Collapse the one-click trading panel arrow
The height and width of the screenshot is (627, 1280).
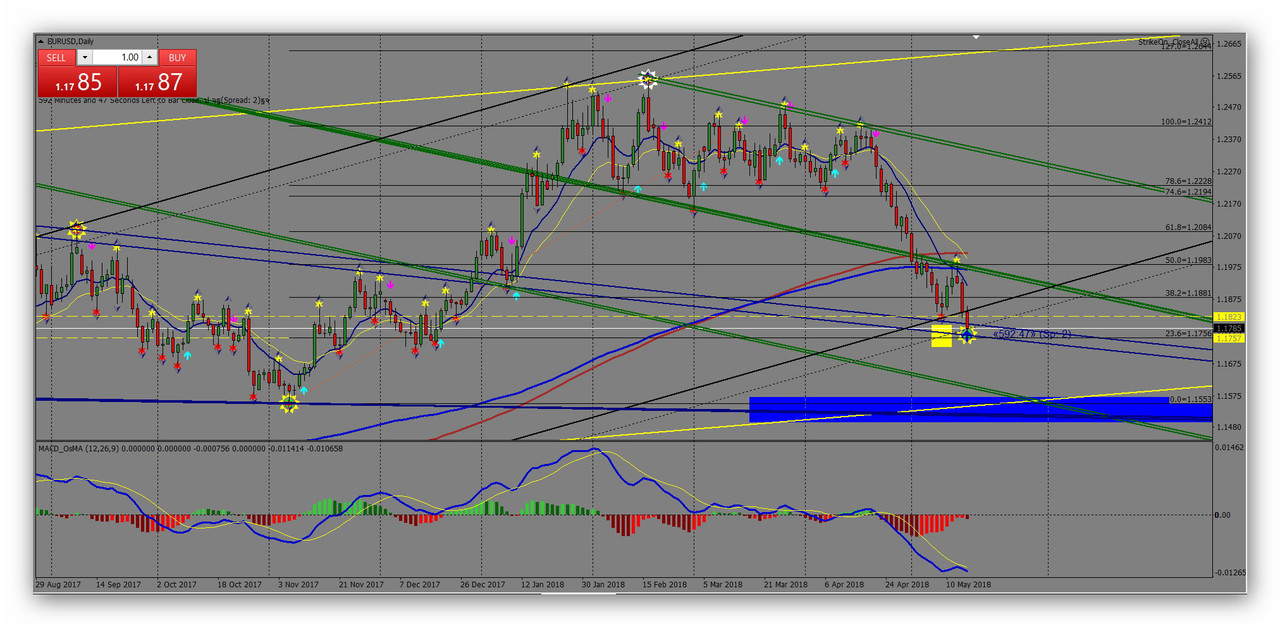[41, 41]
